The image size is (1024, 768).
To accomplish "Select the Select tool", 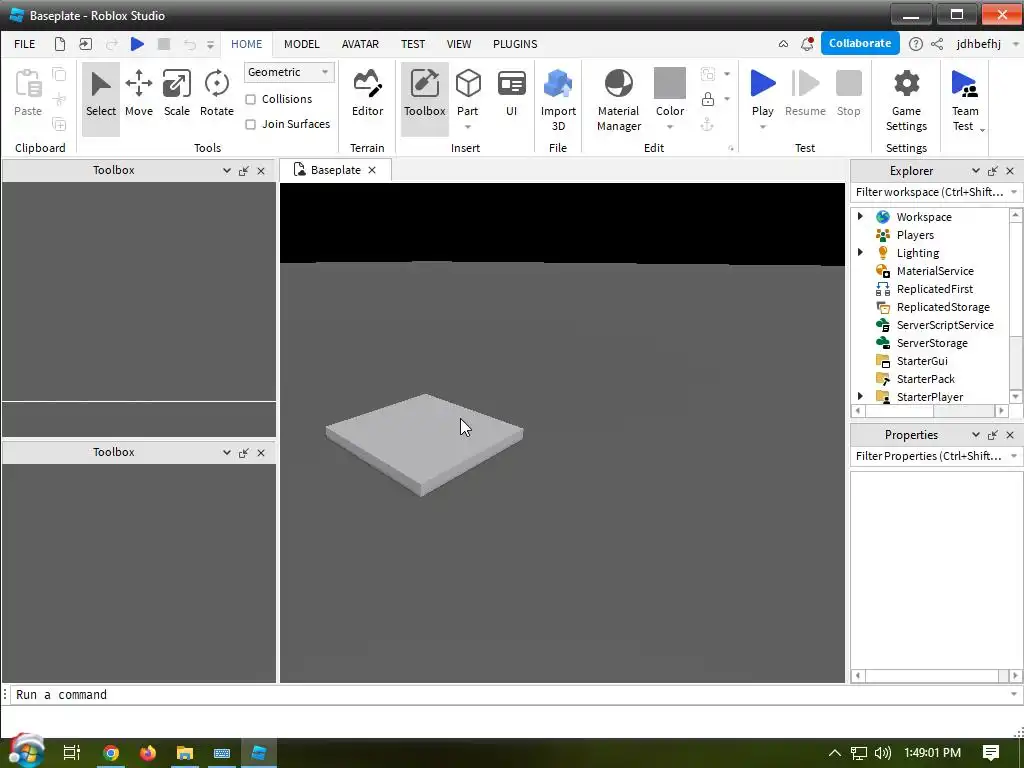I will (x=101, y=98).
